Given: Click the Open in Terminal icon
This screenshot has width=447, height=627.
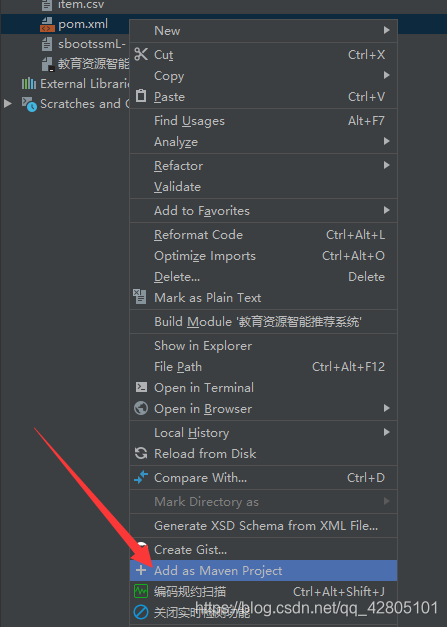Looking at the screenshot, I should tap(141, 387).
